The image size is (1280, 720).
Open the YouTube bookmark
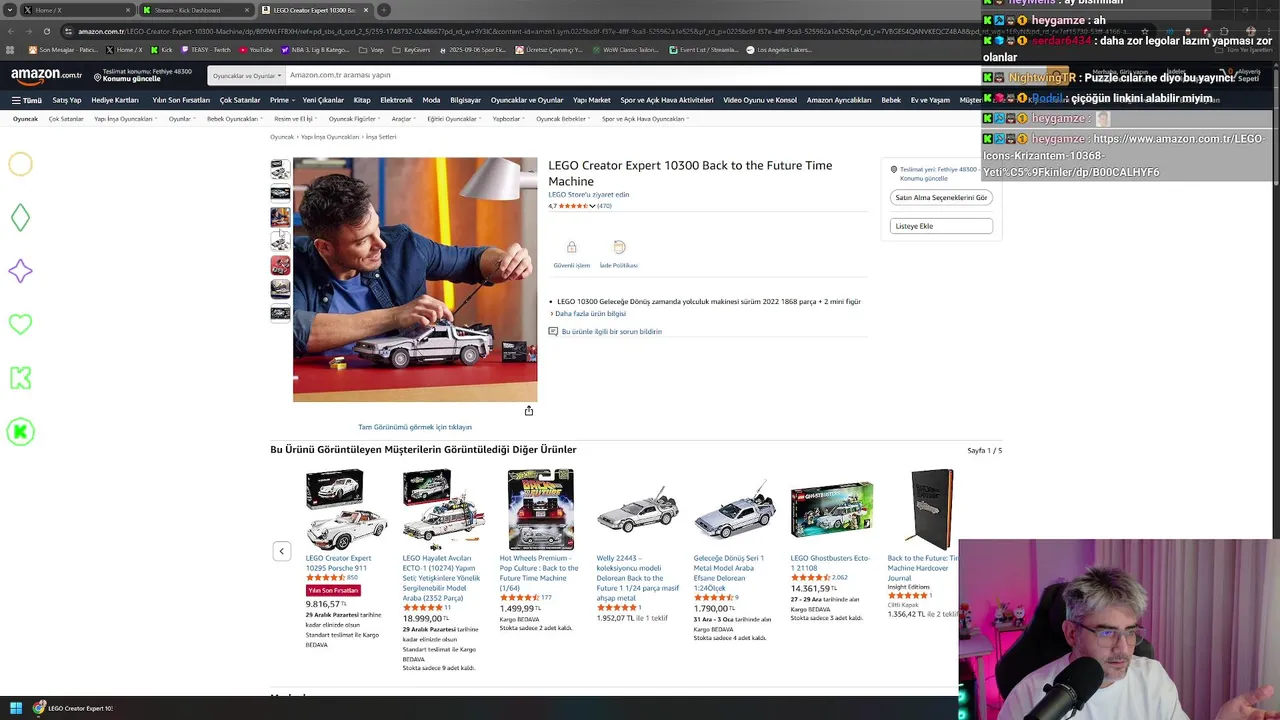tap(256, 49)
